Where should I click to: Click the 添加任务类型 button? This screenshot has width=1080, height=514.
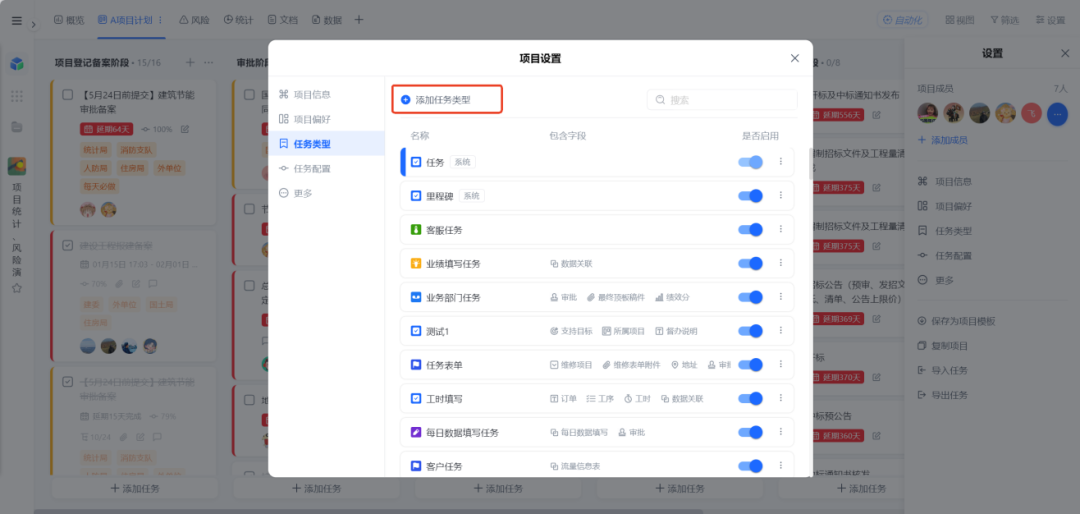click(446, 100)
